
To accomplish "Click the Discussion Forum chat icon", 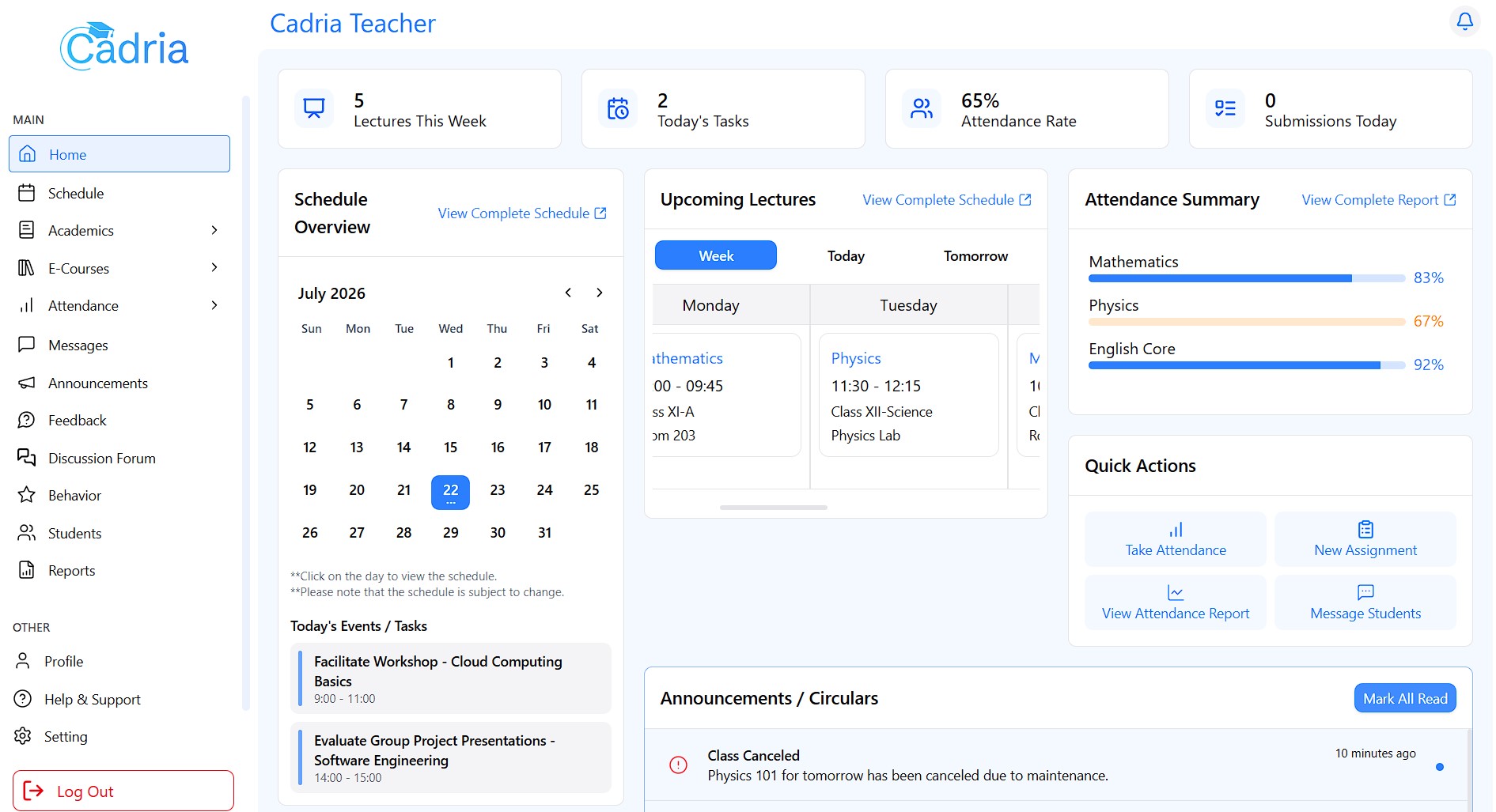I will tap(27, 458).
